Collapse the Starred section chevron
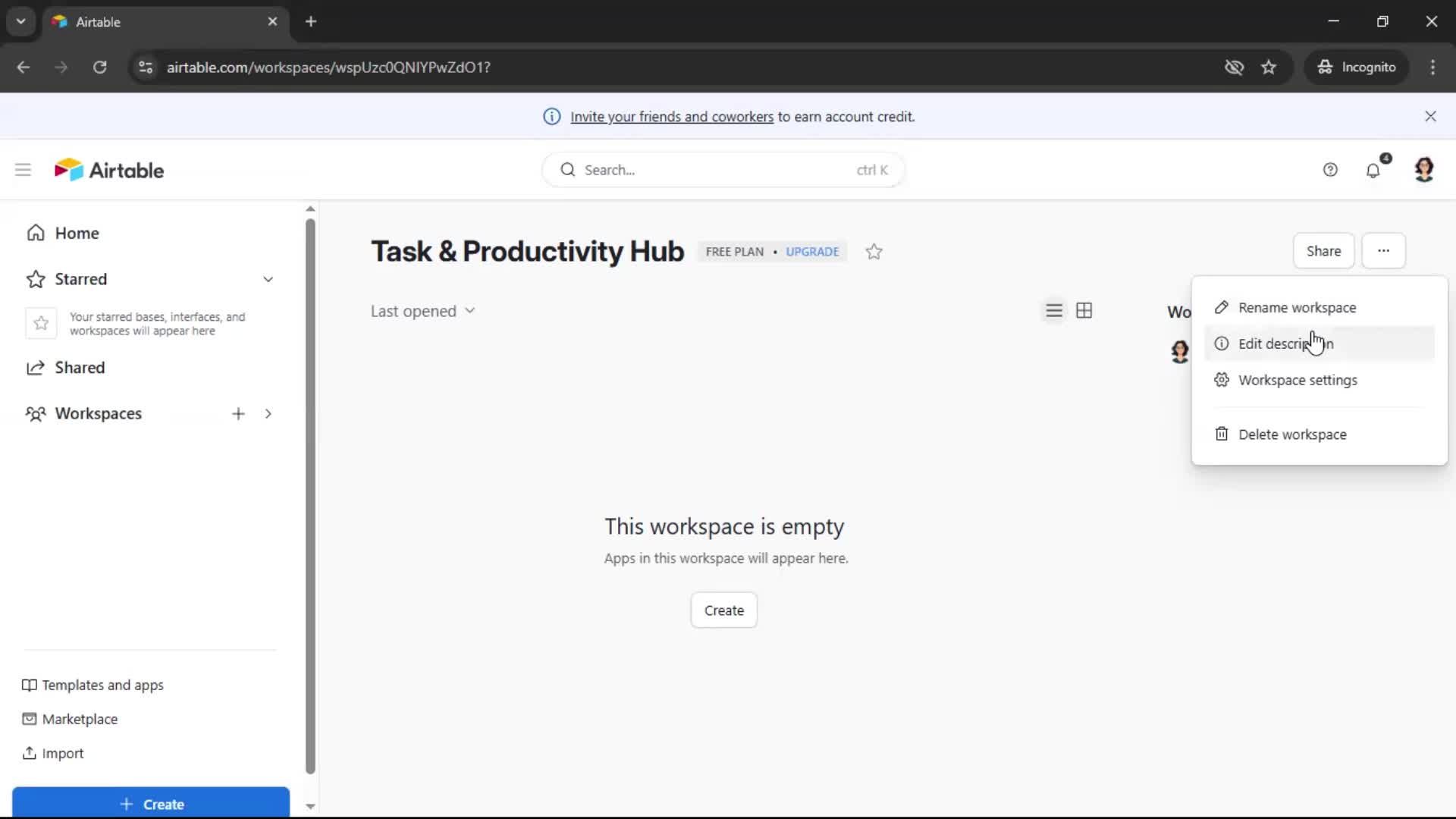The height and width of the screenshot is (819, 1456). coord(268,279)
